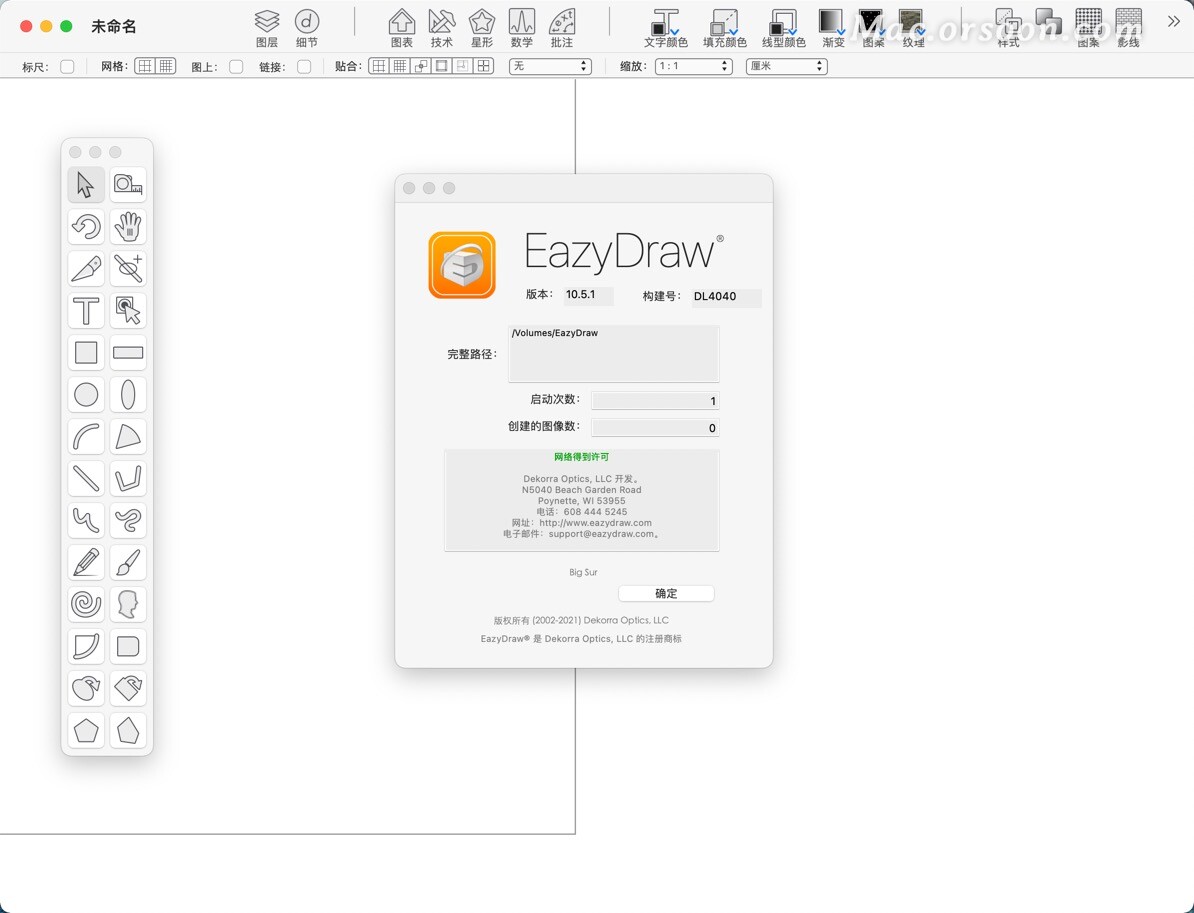
Task: Select the hand pan tool
Action: click(128, 226)
